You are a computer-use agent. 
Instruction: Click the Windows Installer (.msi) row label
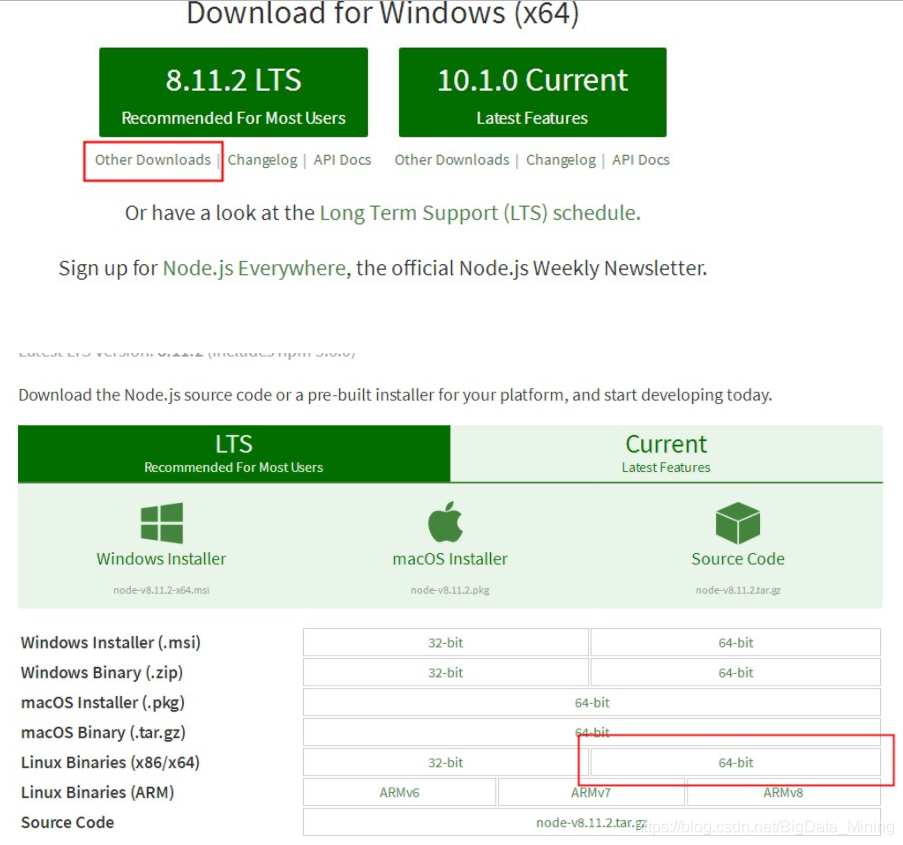pyautogui.click(x=111, y=642)
